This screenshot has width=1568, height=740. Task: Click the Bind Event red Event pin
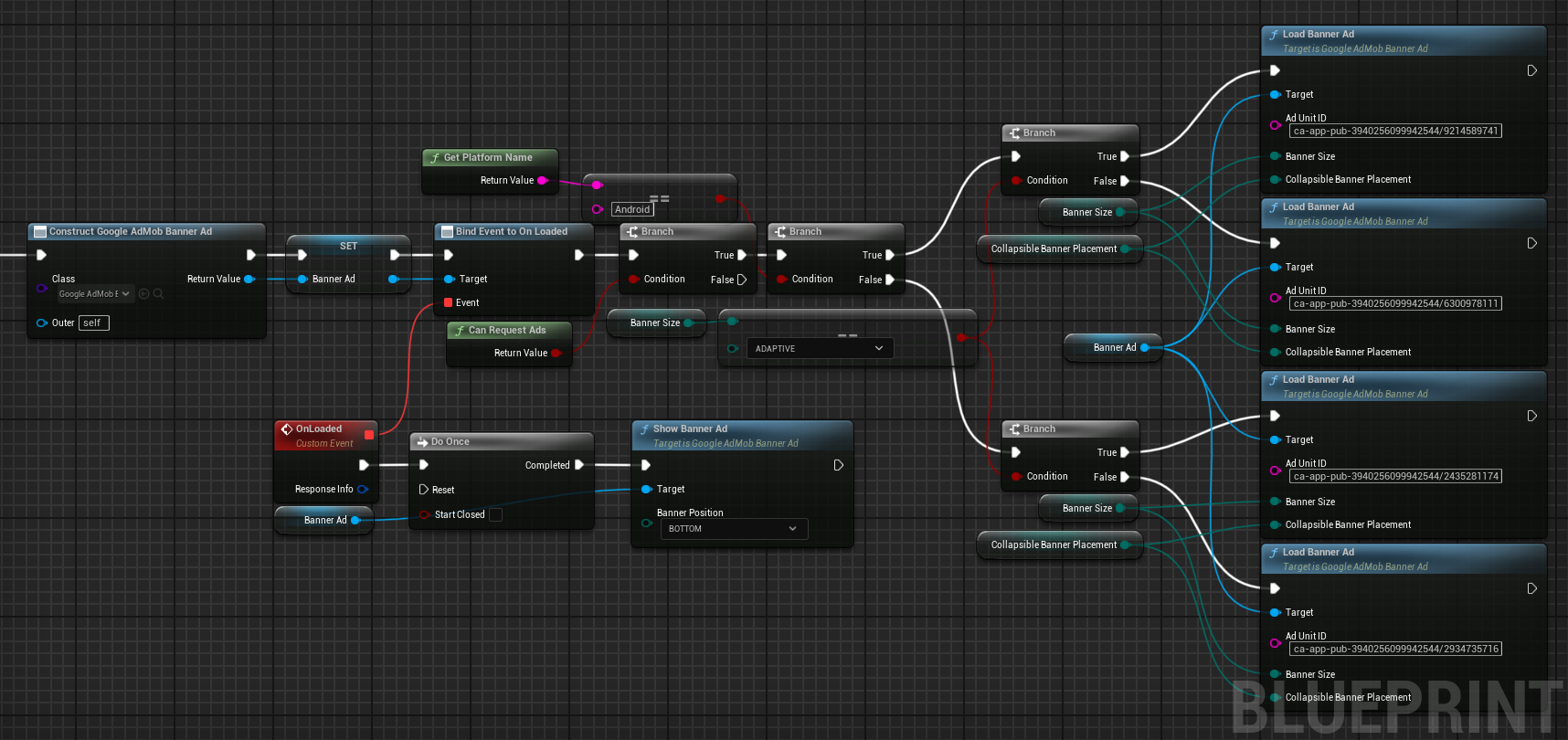tap(449, 303)
